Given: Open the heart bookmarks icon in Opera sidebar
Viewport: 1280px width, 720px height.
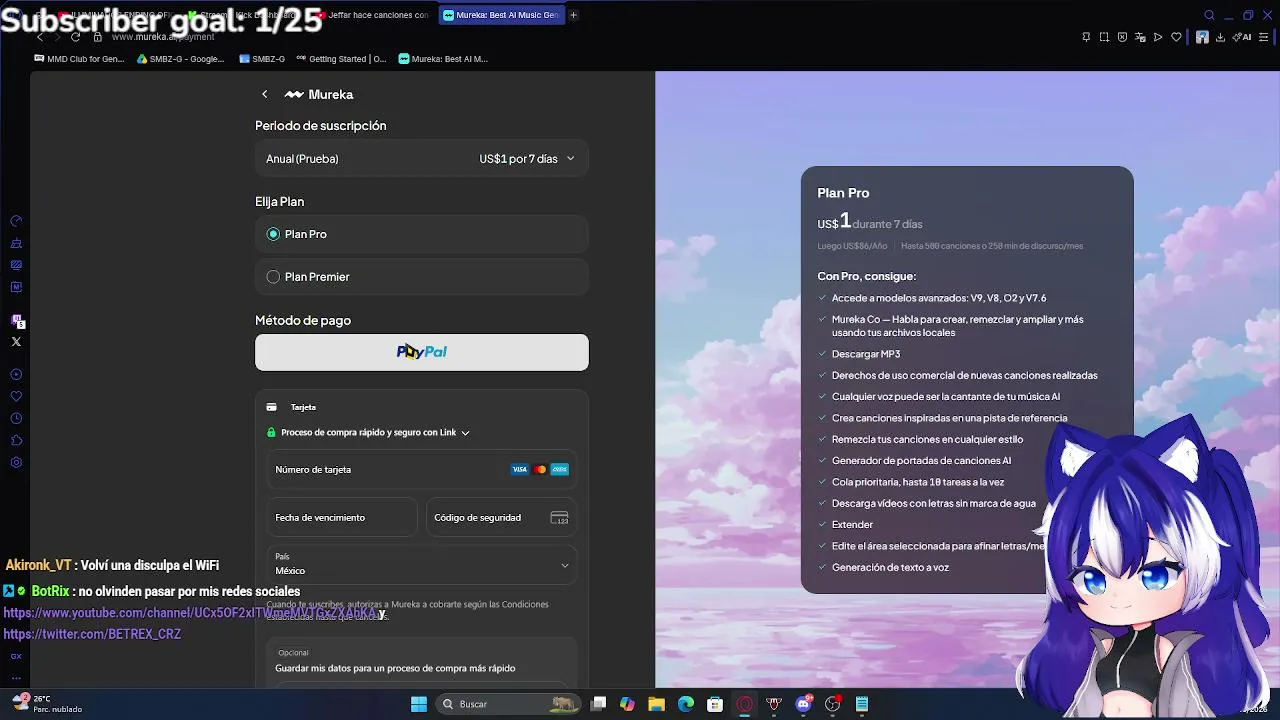Looking at the screenshot, I should pyautogui.click(x=16, y=396).
